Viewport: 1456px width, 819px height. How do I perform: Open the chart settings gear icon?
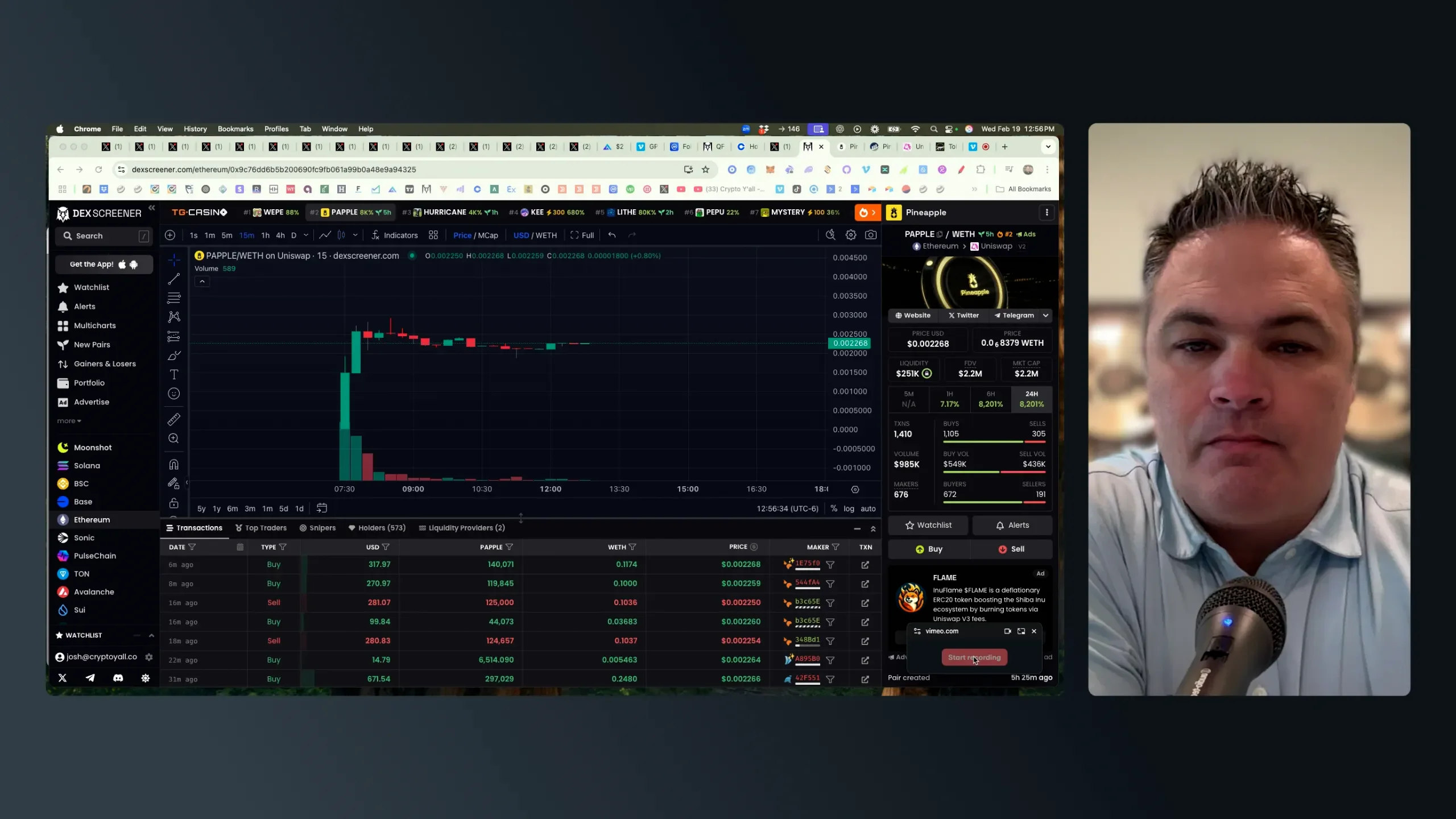851,235
